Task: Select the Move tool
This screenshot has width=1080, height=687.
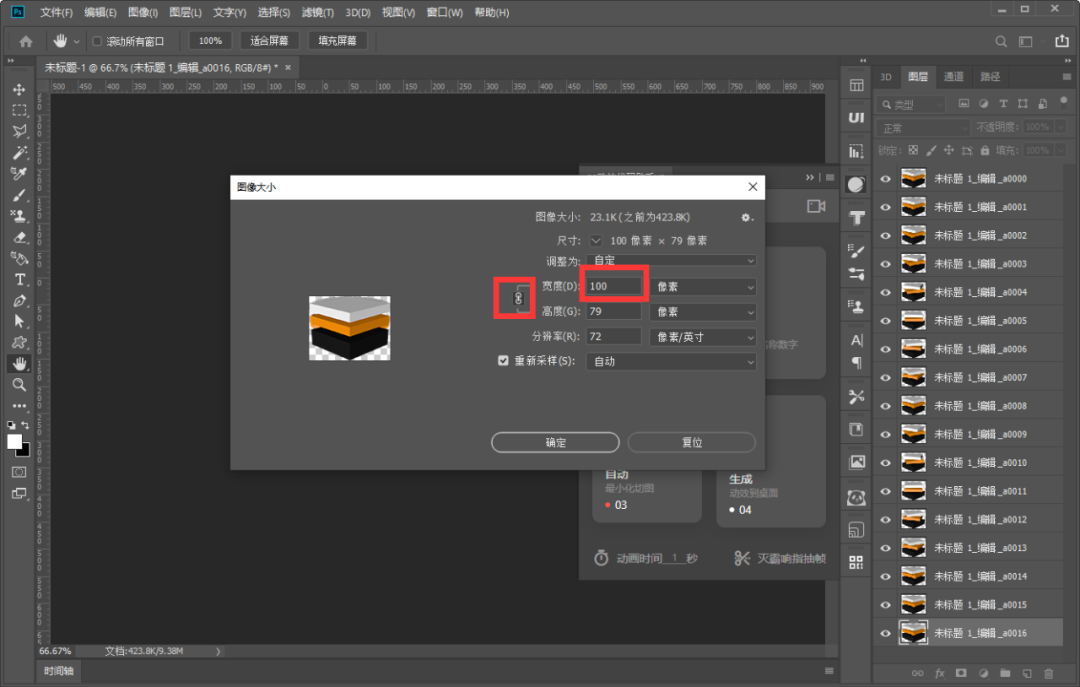Action: coord(19,90)
